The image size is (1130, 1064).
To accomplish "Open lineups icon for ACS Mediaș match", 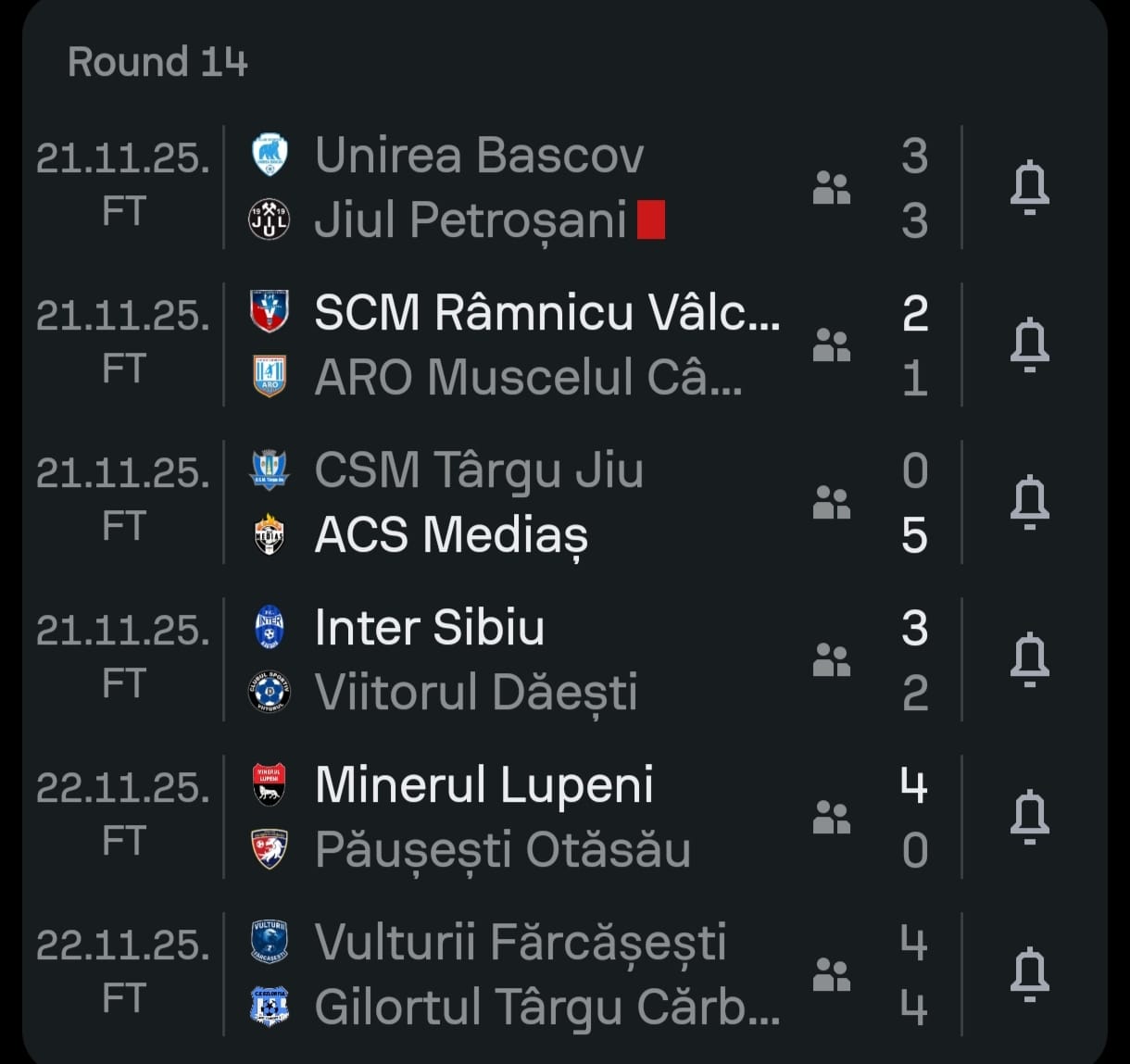I will point(831,502).
